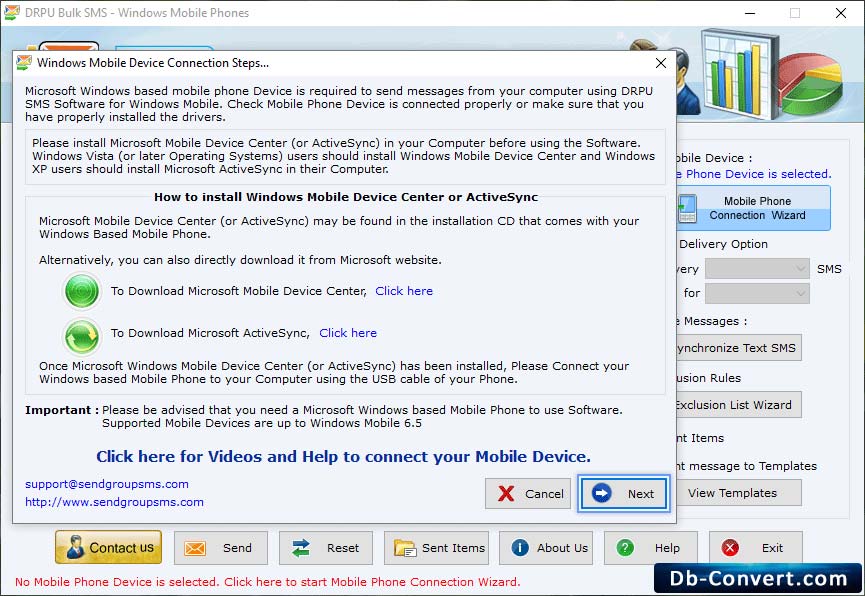
Task: Click the green Mobile Device Center download icon
Action: coord(82,291)
